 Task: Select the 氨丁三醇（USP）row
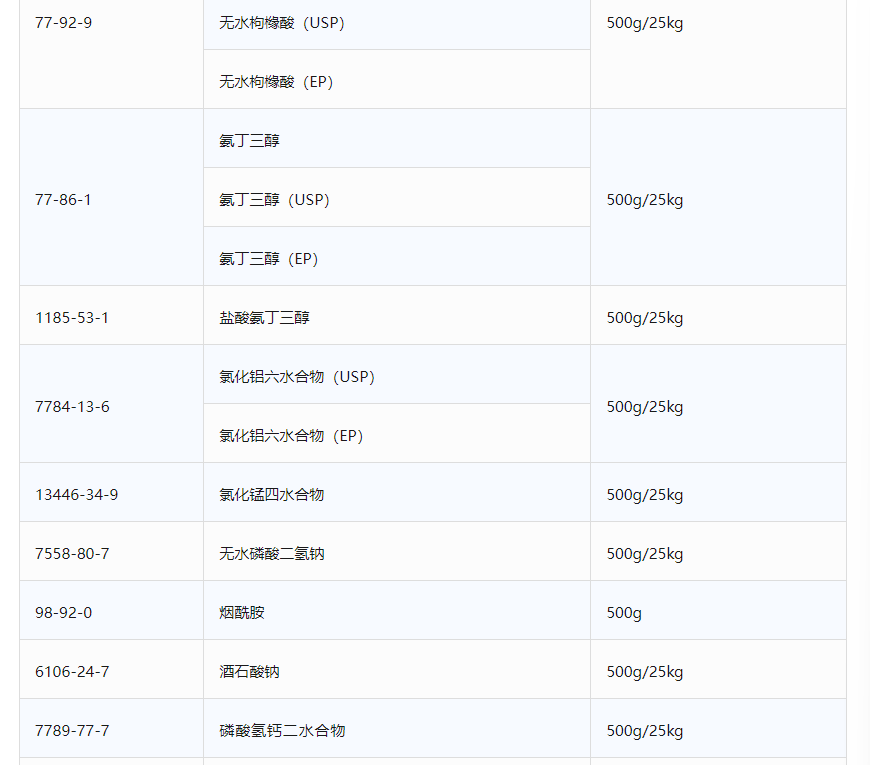tap(274, 200)
